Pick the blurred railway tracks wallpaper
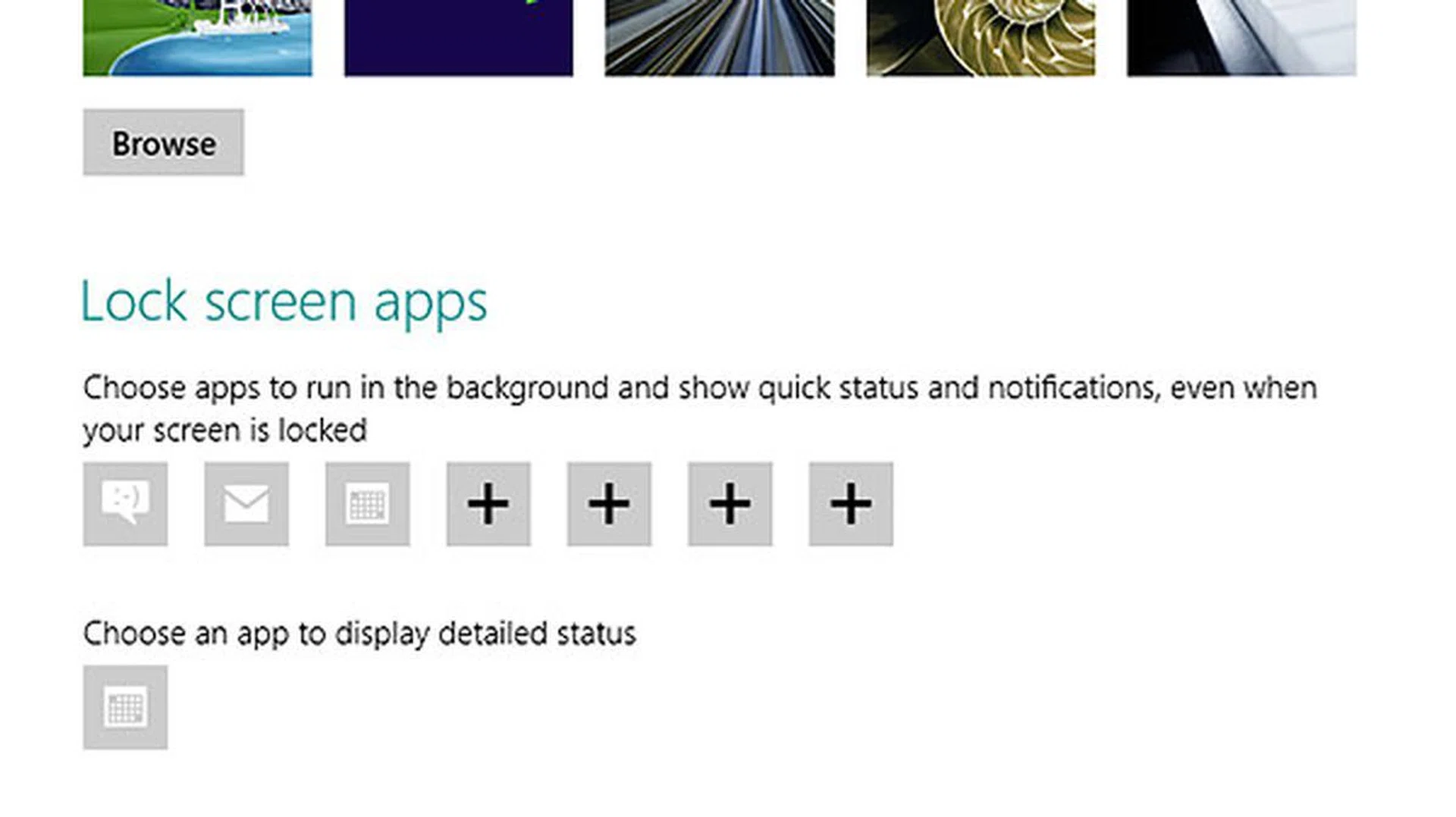This screenshot has height=817, width=1456. 720,37
